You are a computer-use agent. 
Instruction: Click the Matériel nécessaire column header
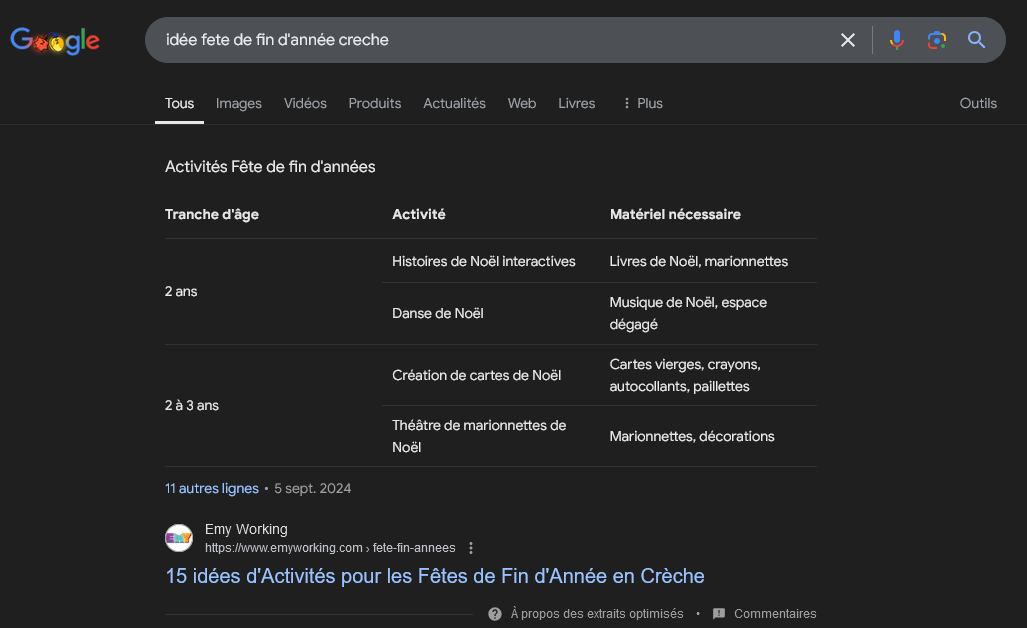(675, 215)
